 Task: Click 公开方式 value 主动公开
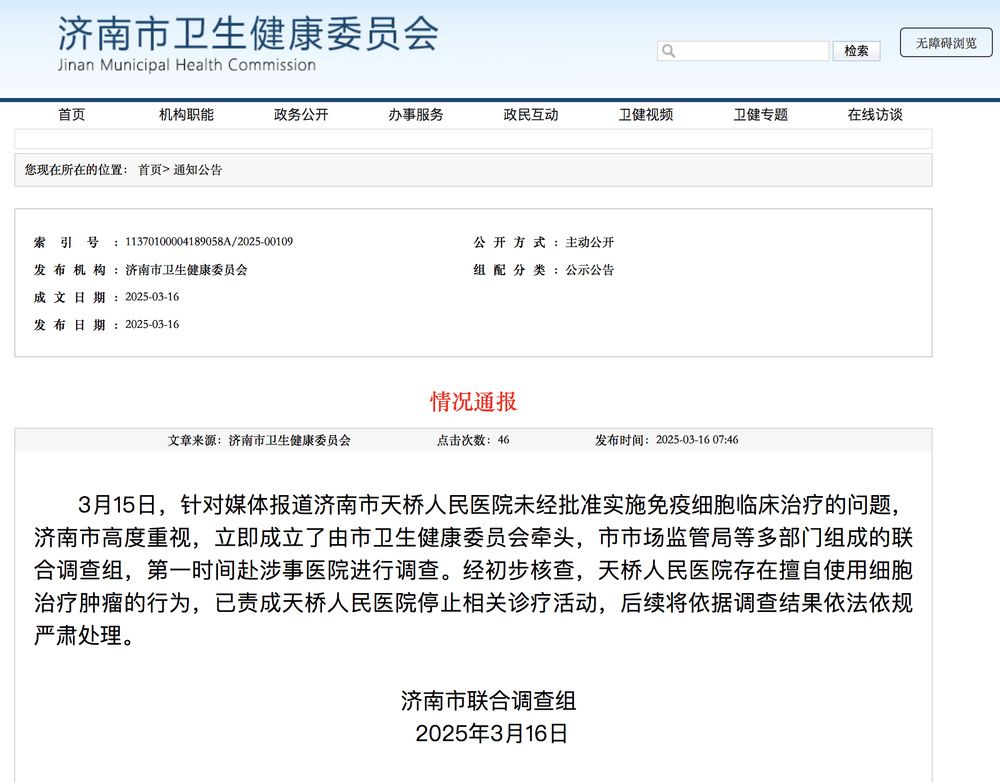click(x=590, y=242)
